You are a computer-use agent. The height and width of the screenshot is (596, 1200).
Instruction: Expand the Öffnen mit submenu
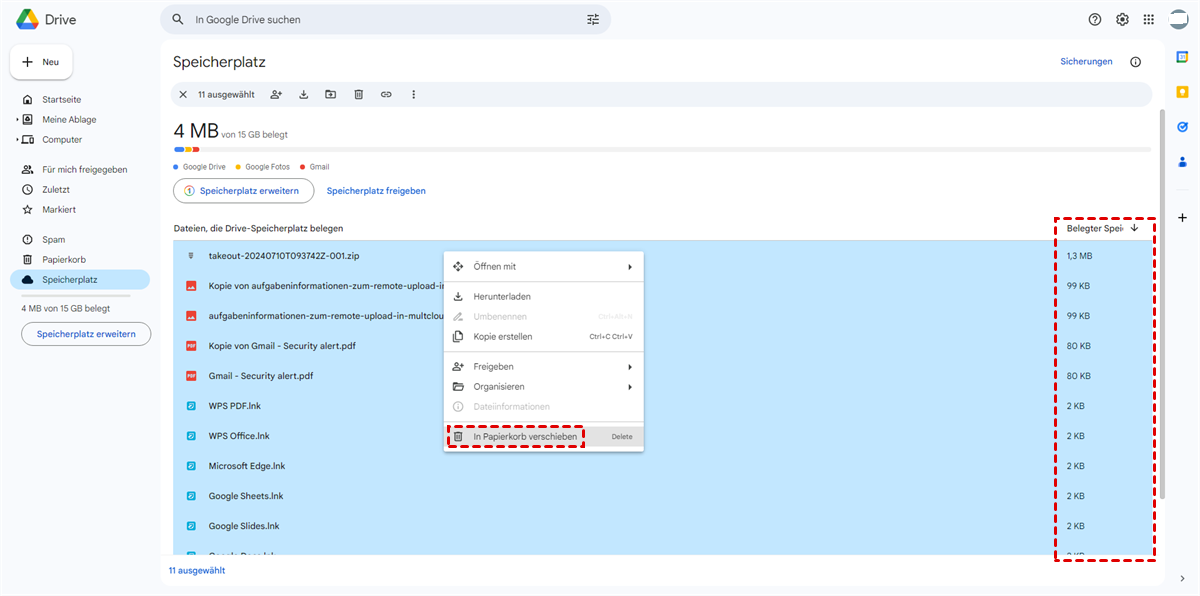click(629, 267)
